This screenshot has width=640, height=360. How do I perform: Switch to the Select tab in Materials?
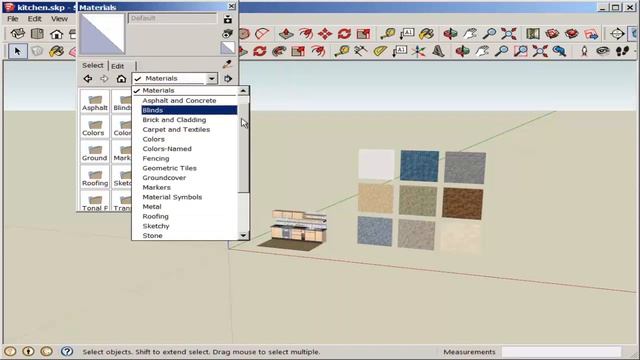(93, 65)
